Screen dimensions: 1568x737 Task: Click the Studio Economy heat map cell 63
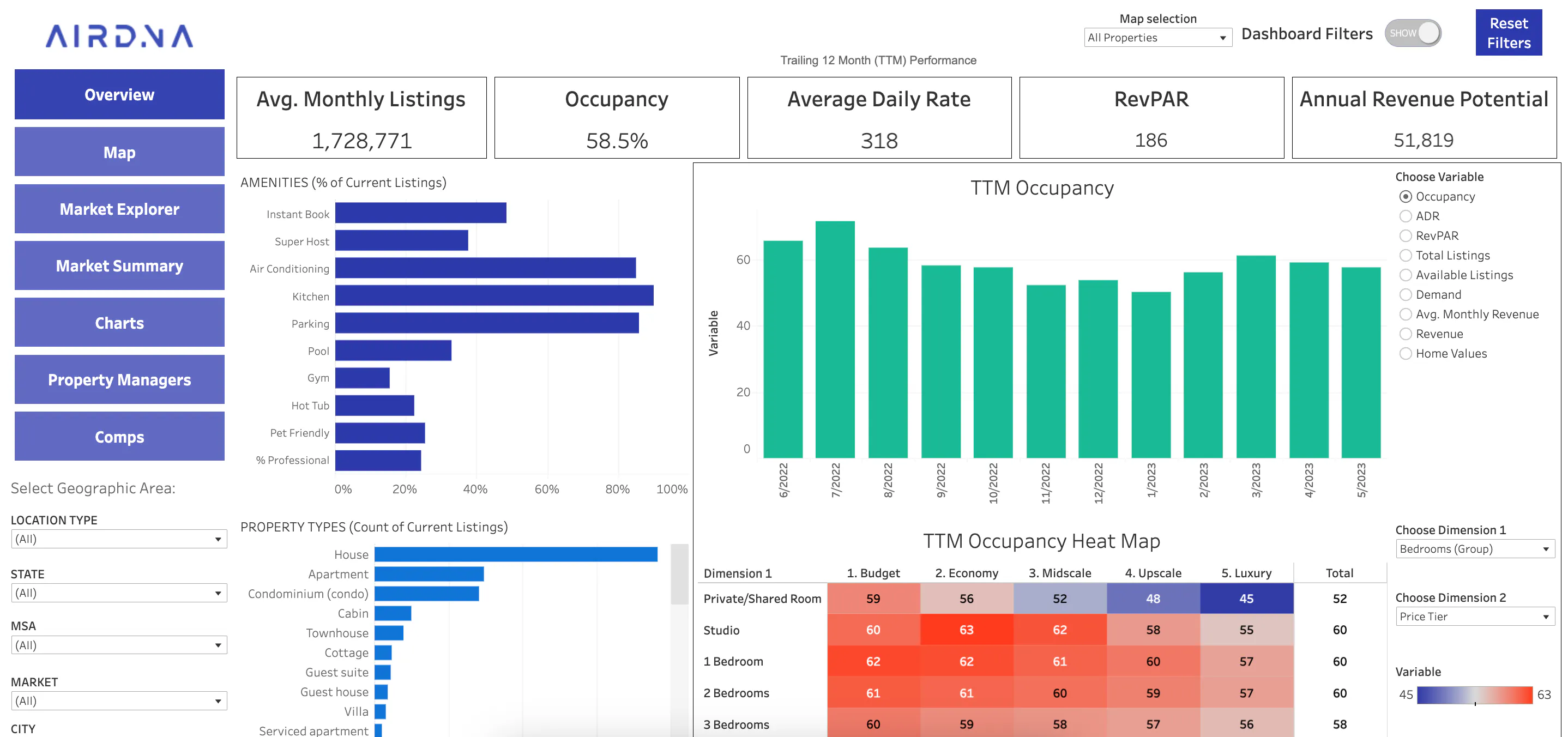967,630
